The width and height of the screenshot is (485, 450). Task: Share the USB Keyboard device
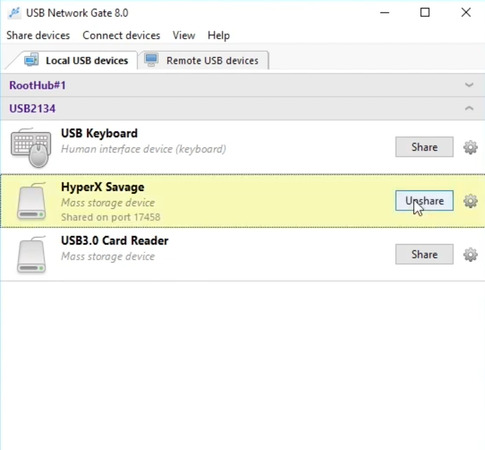click(x=424, y=147)
